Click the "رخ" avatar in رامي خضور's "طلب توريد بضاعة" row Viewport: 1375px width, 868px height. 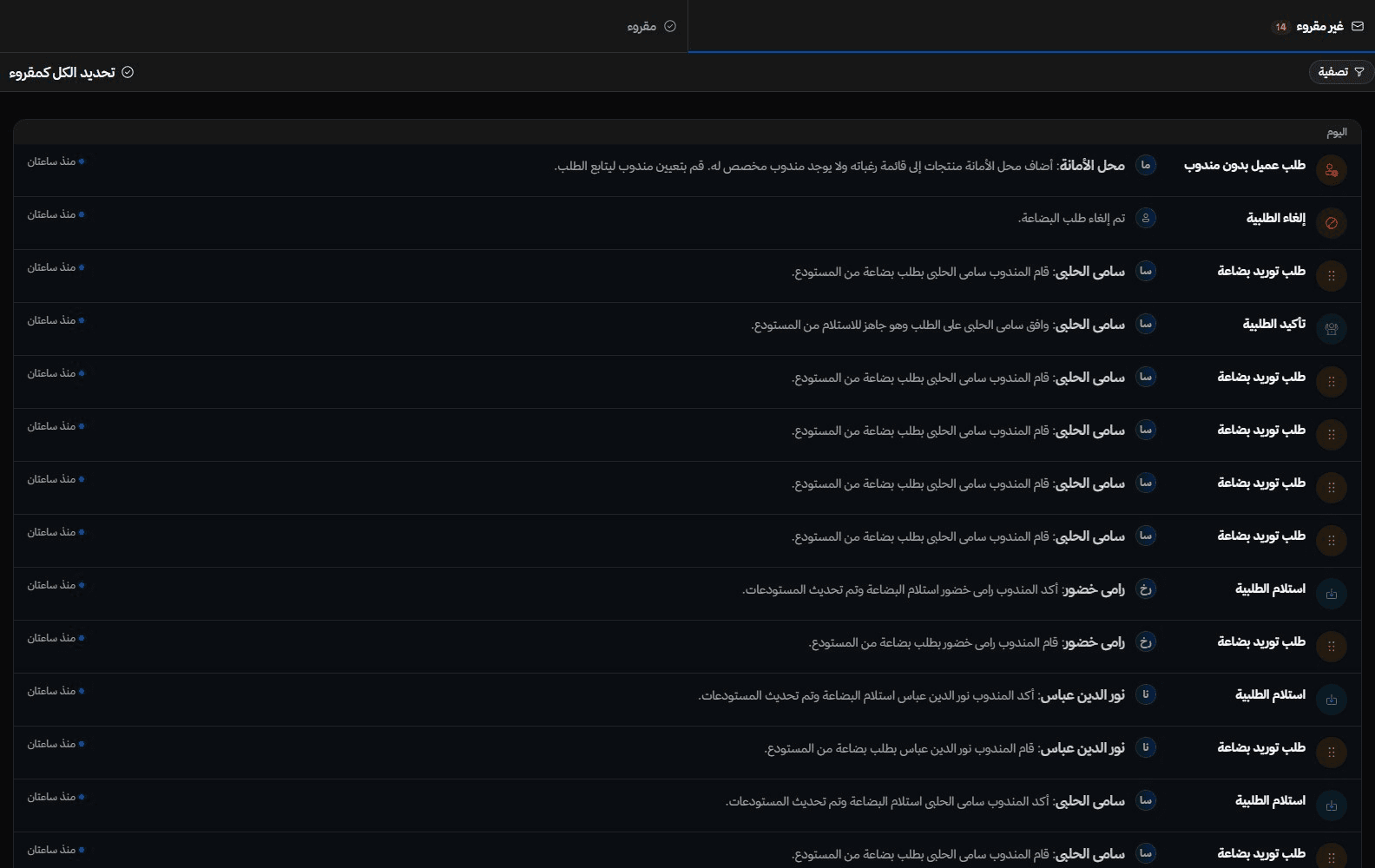click(x=1146, y=641)
